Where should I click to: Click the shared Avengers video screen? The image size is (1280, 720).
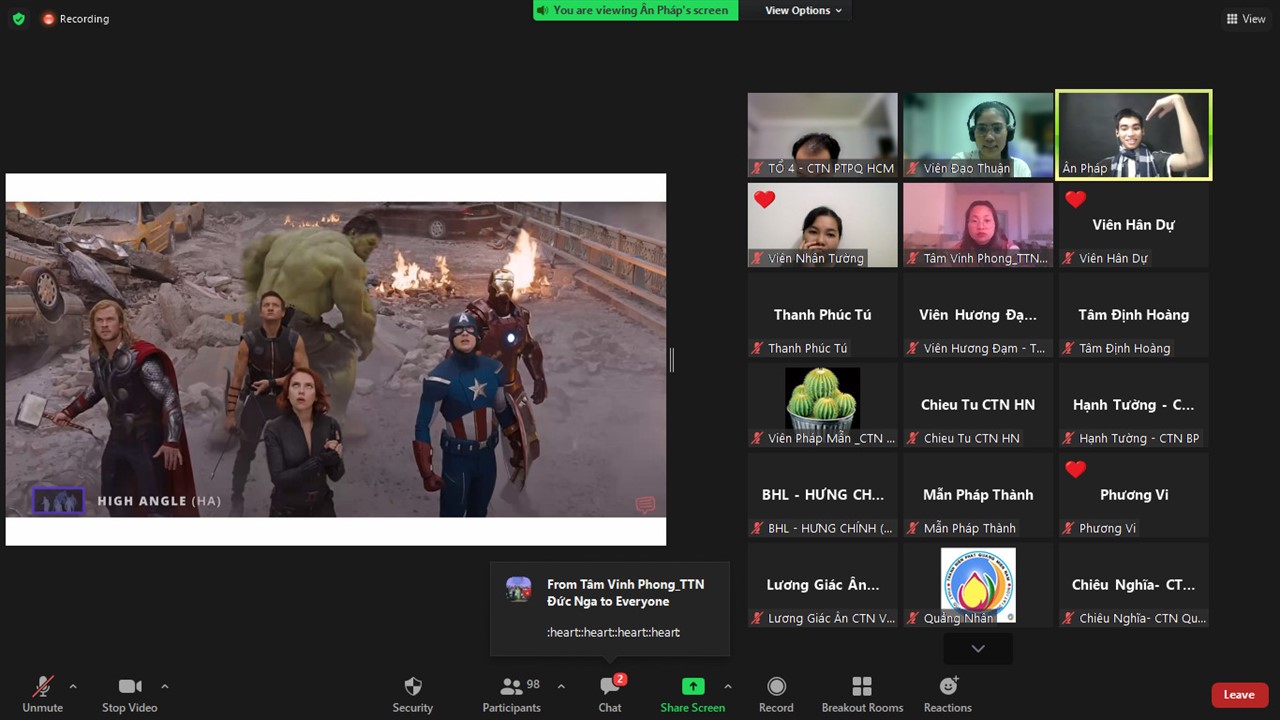point(336,359)
